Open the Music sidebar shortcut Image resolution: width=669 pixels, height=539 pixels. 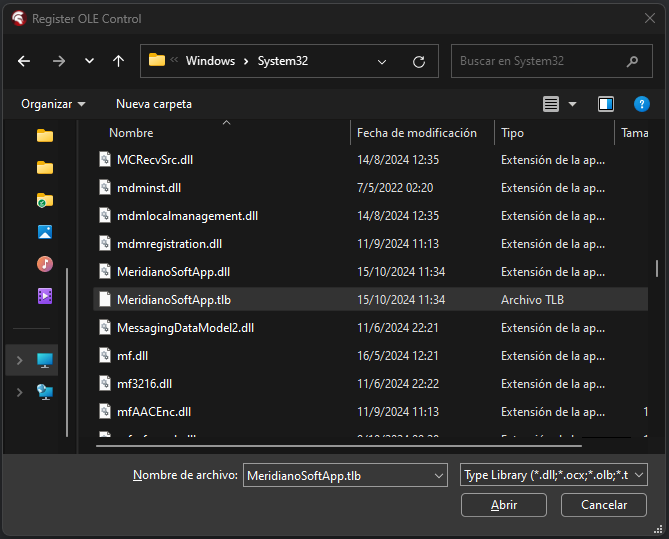coord(45,264)
